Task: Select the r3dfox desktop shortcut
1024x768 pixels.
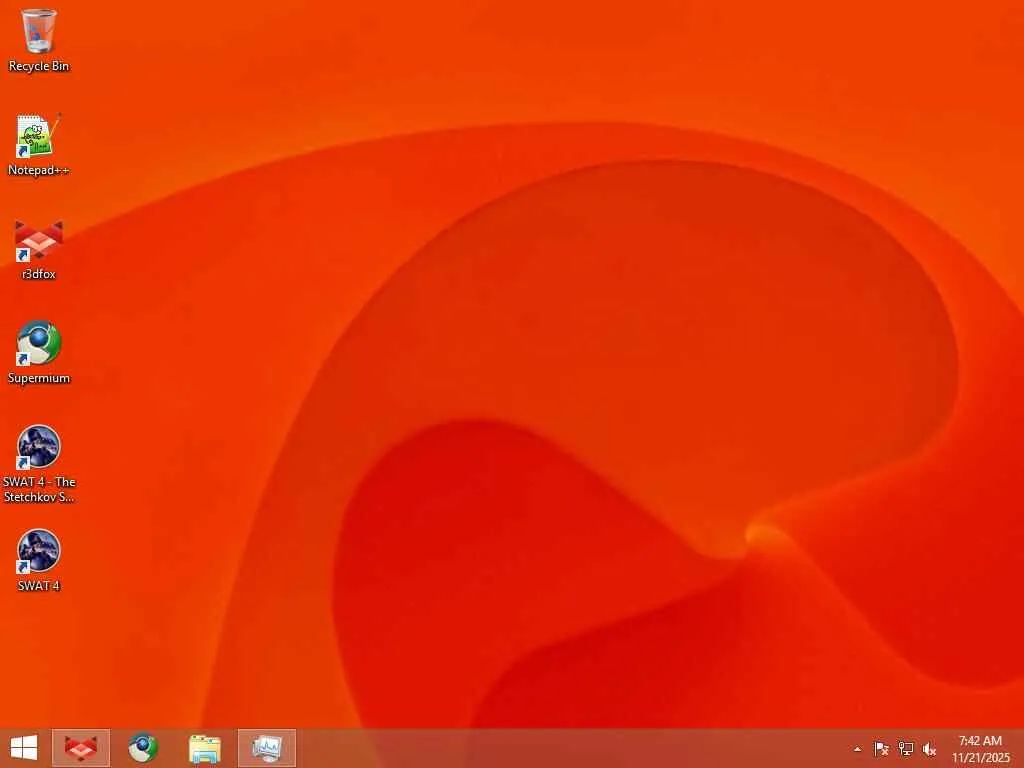Action: pos(39,249)
